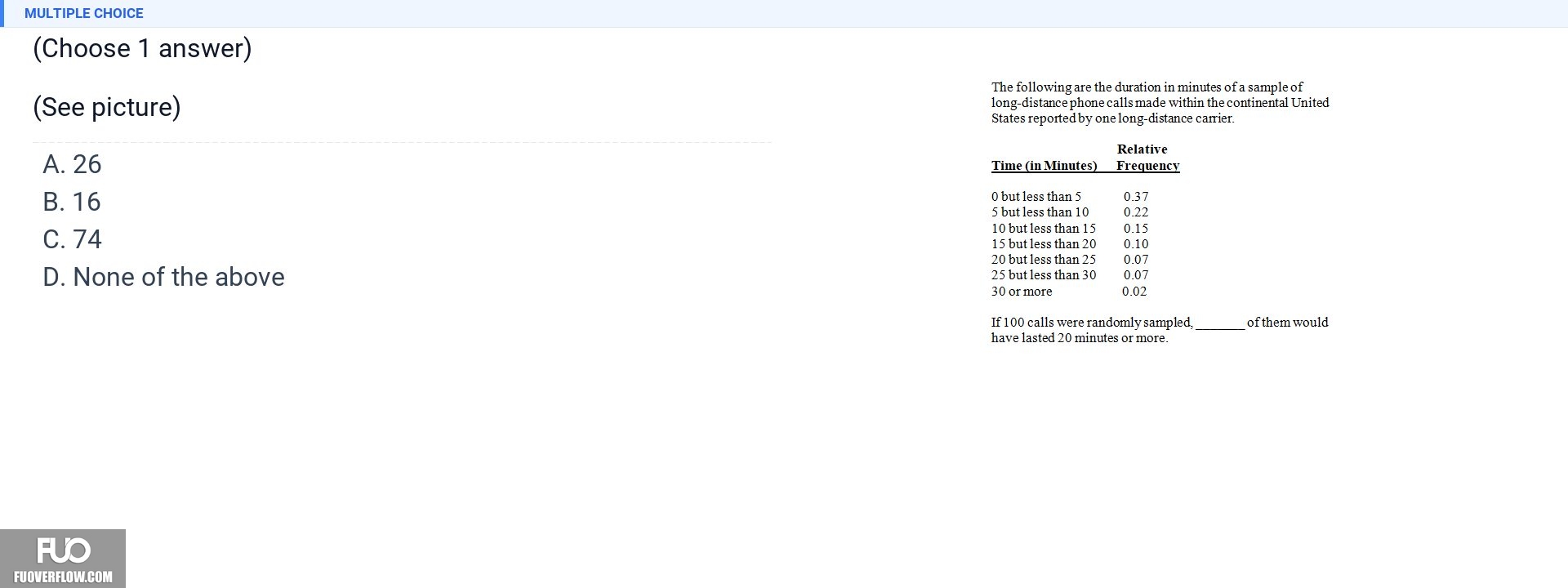
Task: Click the '15 but less than 20' row
Action: click(1070, 243)
